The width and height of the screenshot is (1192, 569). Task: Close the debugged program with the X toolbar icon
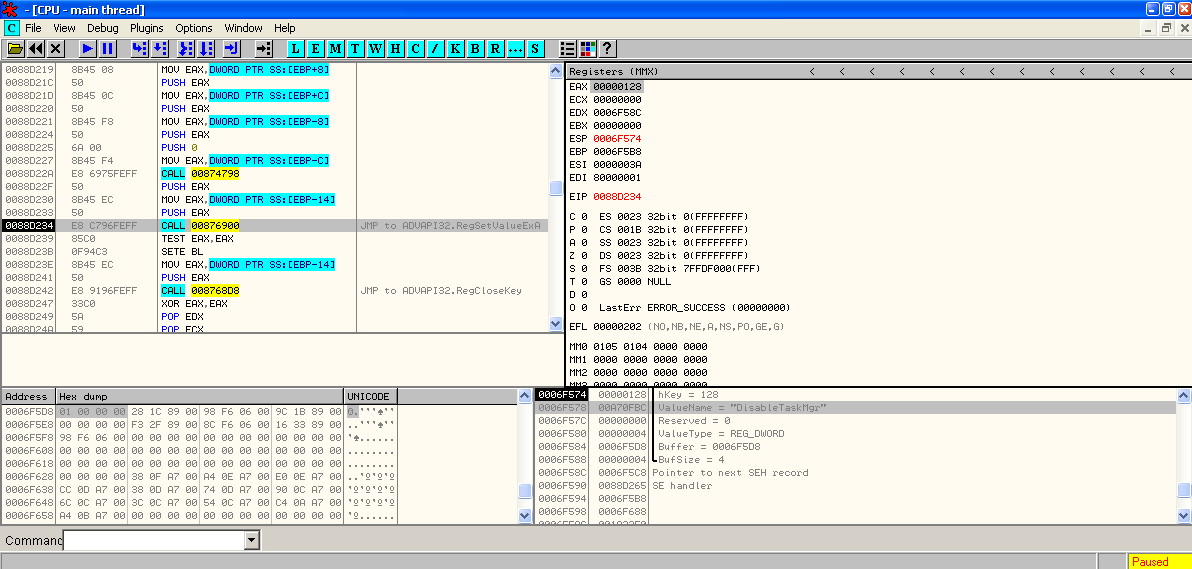point(55,49)
